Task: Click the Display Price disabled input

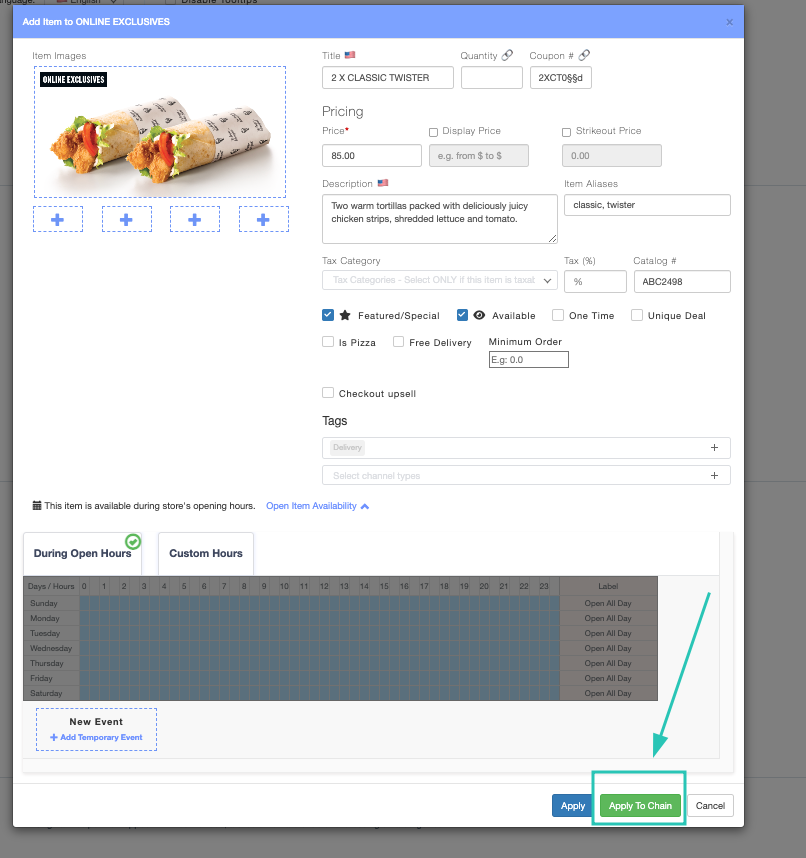Action: click(x=479, y=155)
